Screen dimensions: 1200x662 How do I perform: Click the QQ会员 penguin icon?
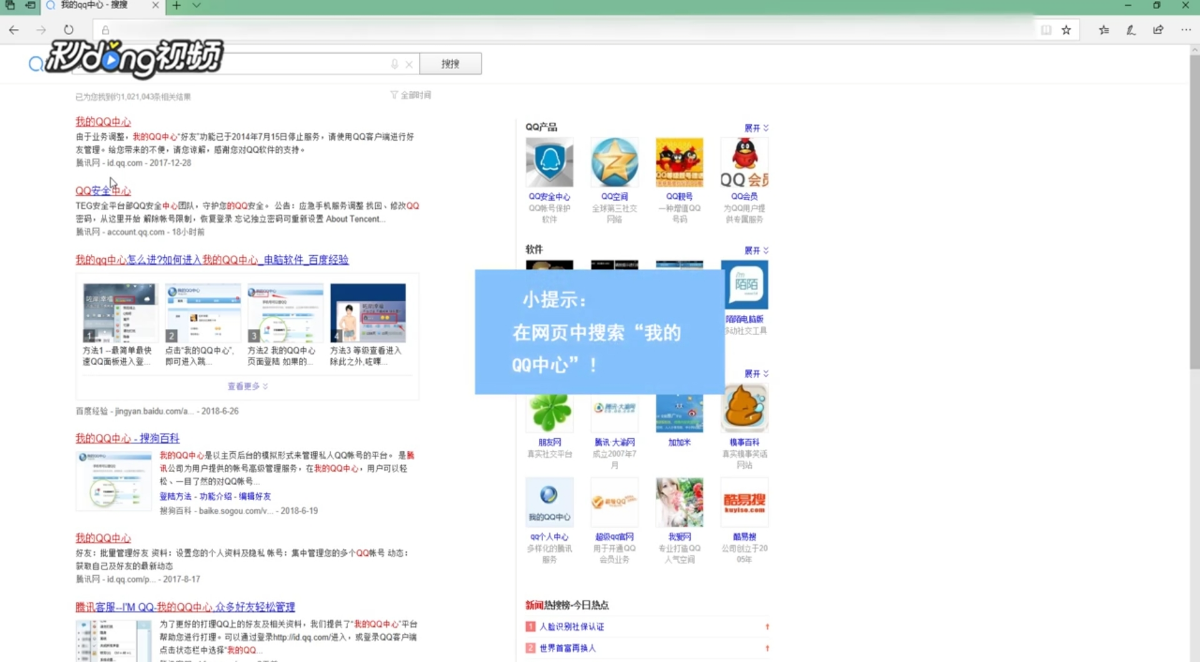[x=745, y=162]
